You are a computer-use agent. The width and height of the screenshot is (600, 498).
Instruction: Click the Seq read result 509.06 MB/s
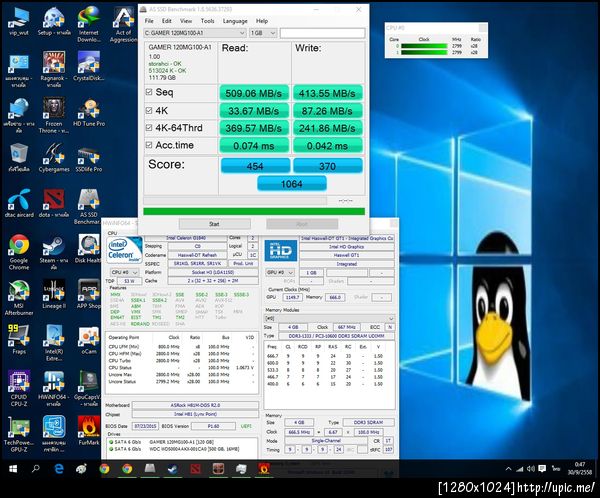[254, 93]
